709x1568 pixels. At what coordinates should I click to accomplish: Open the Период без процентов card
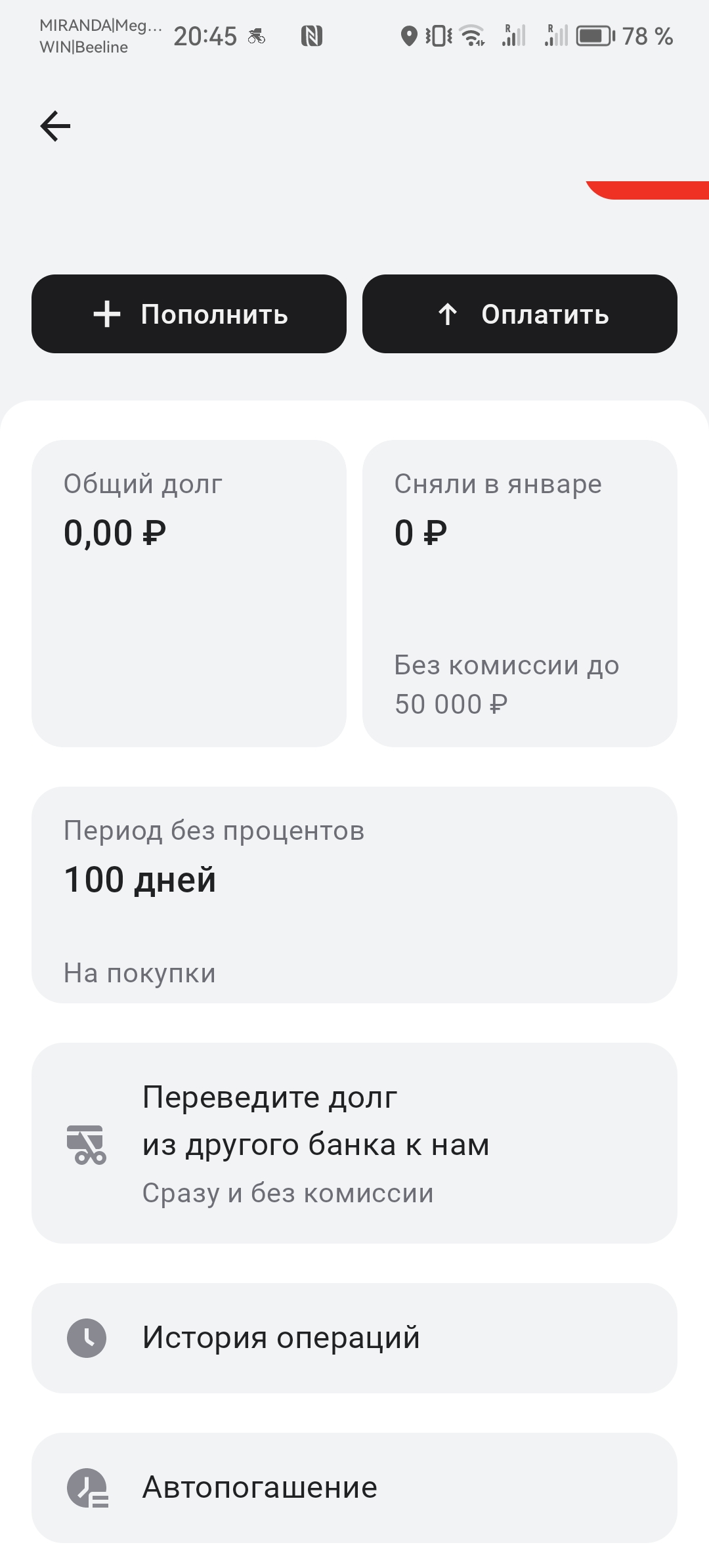click(x=354, y=894)
